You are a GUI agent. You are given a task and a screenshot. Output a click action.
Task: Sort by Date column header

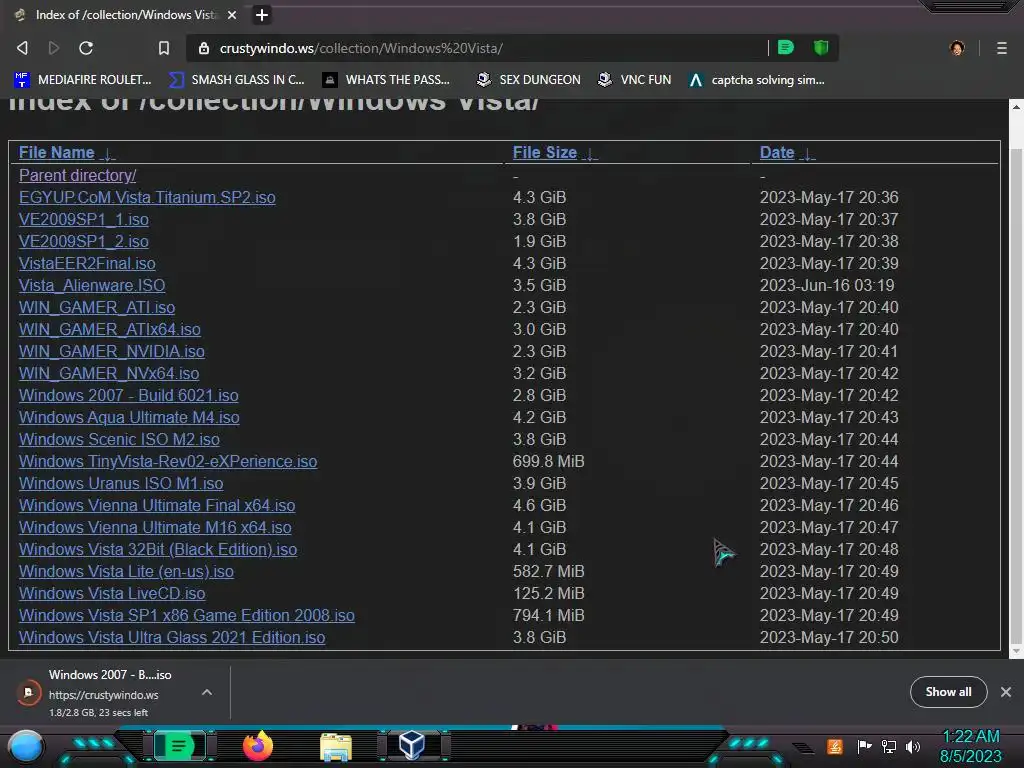(x=777, y=152)
